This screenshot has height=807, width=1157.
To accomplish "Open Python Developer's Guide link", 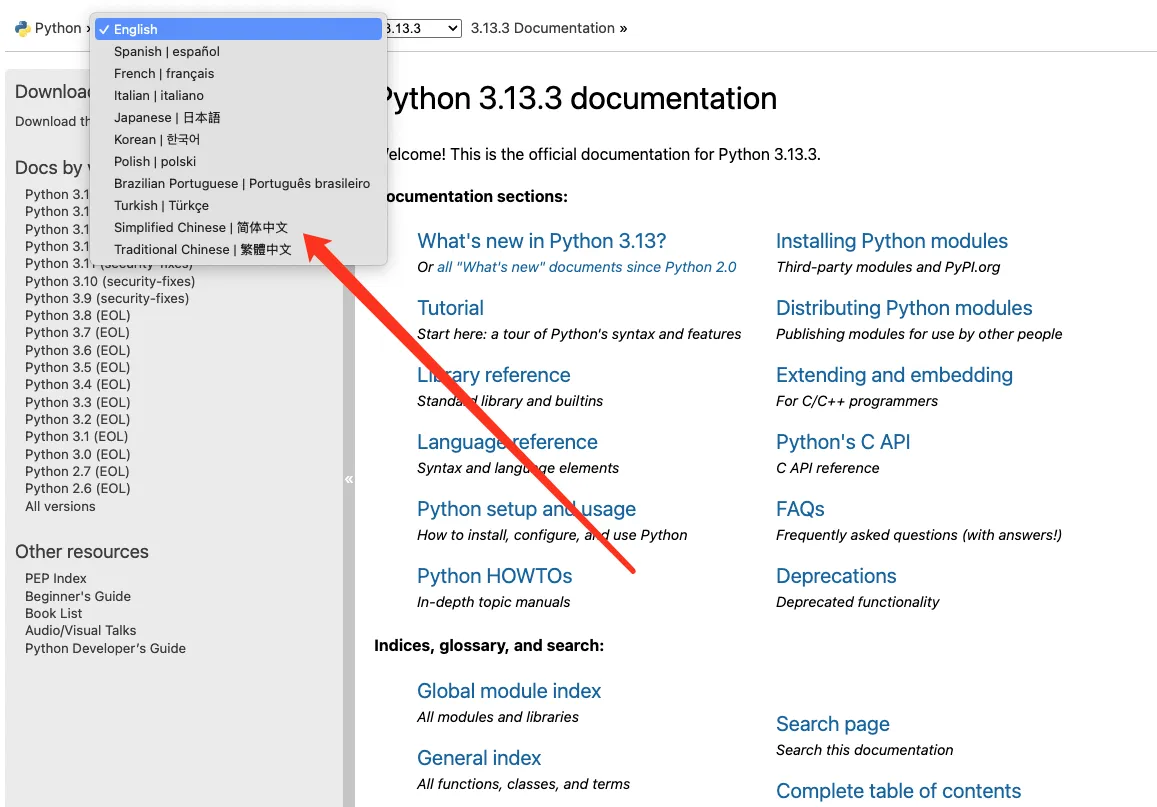I will (x=106, y=648).
